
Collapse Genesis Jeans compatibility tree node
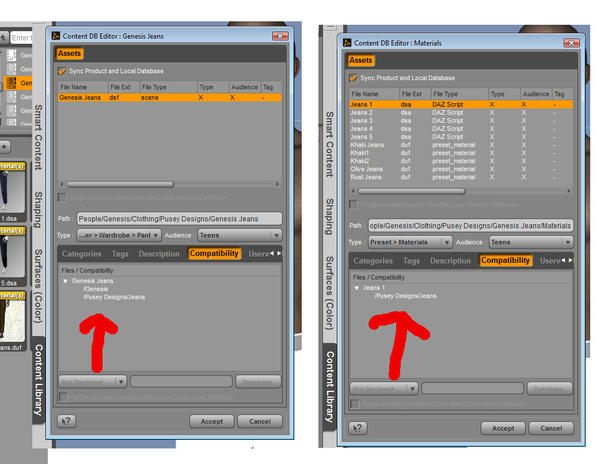[x=65, y=281]
